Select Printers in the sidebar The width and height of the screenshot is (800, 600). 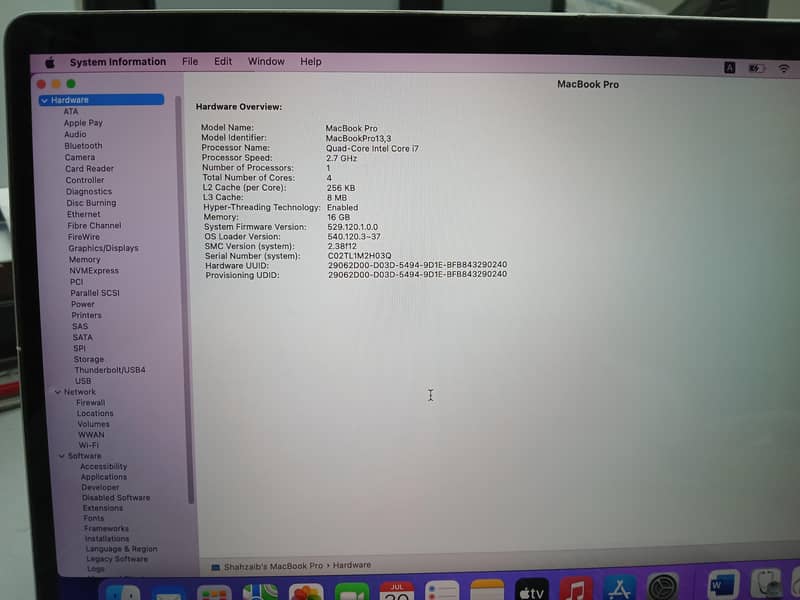[86, 315]
